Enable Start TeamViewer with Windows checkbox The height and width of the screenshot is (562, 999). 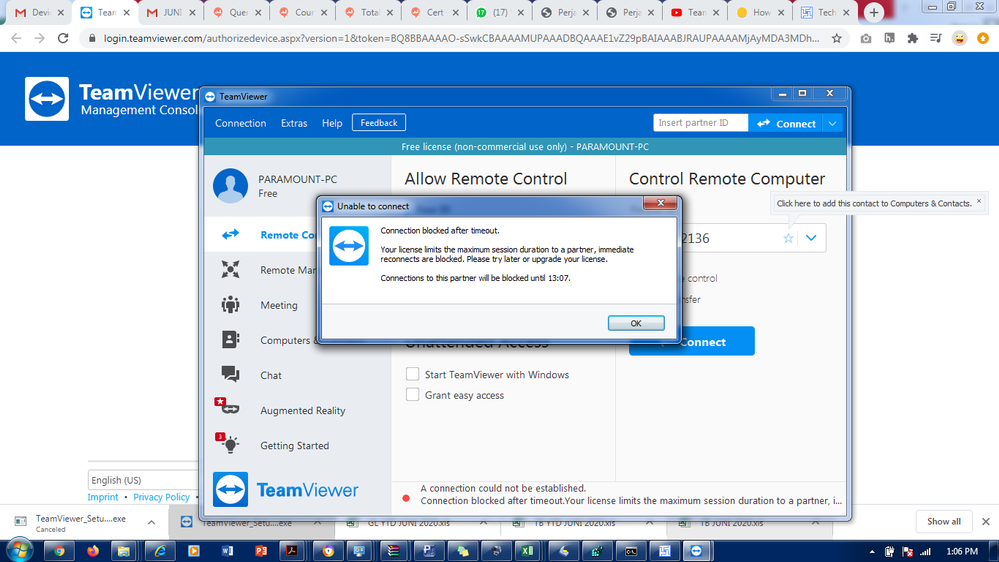412,374
